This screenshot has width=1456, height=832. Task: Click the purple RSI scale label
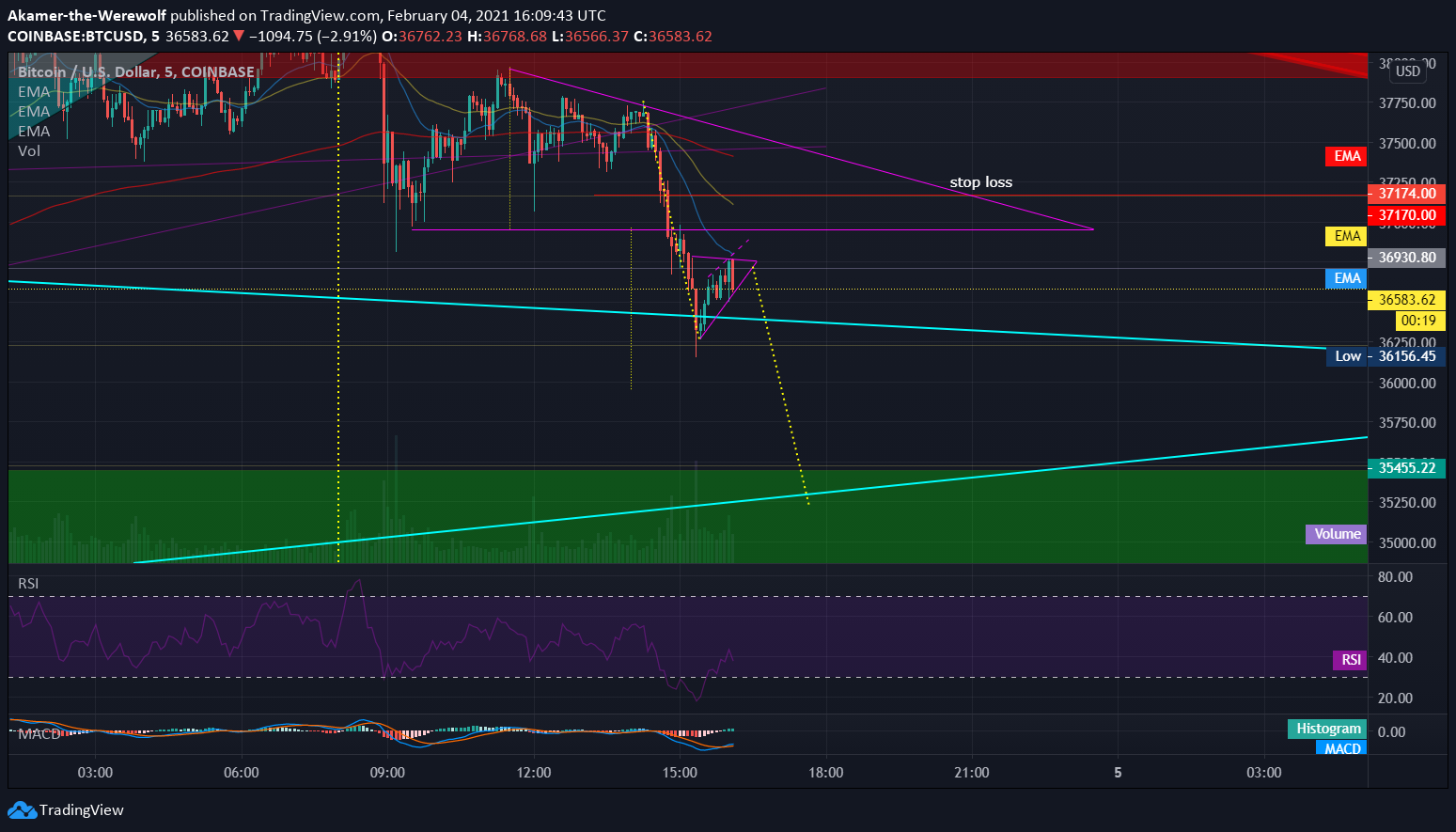pyautogui.click(x=1351, y=660)
